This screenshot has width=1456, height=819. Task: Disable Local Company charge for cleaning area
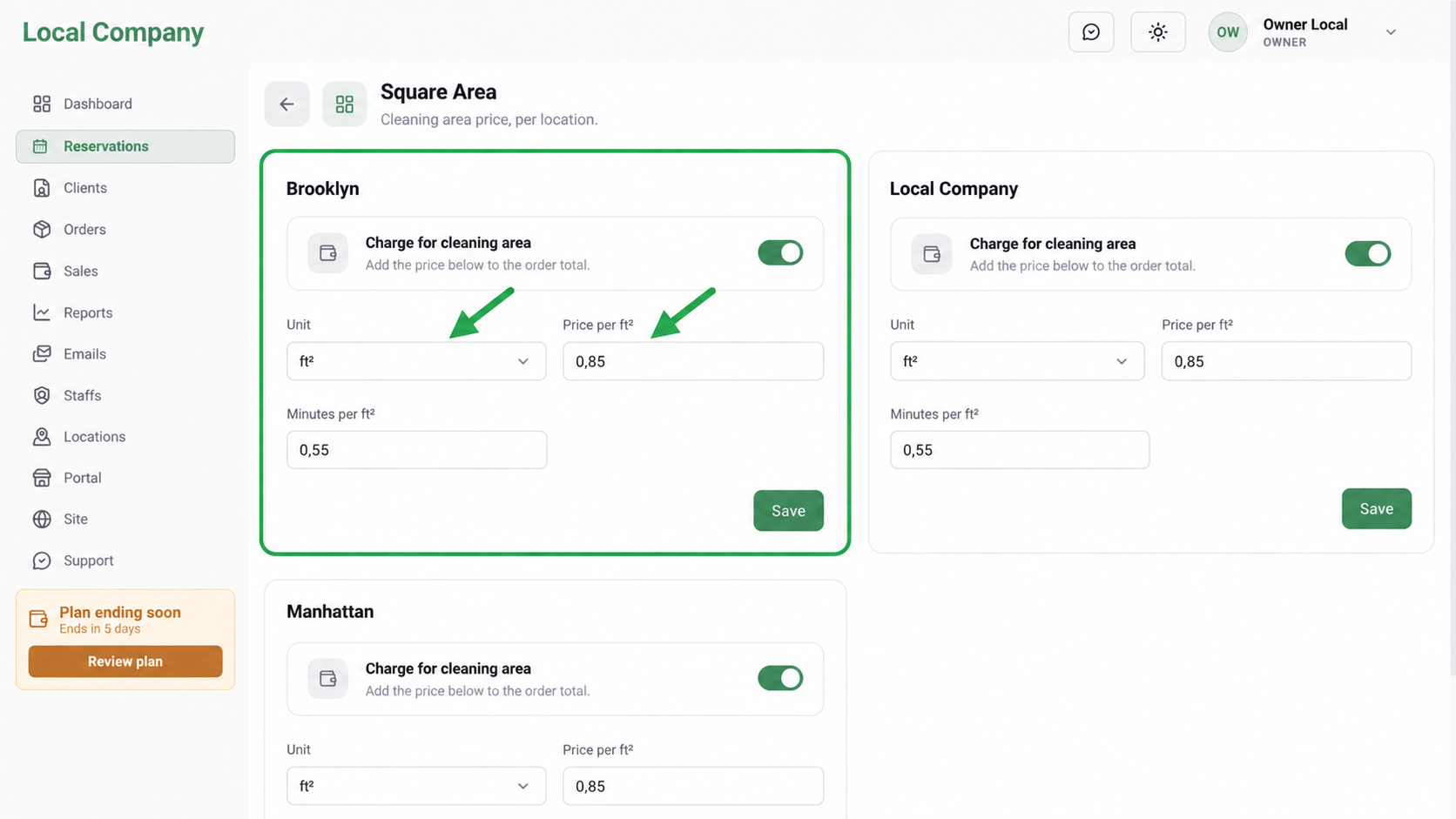(x=1368, y=254)
